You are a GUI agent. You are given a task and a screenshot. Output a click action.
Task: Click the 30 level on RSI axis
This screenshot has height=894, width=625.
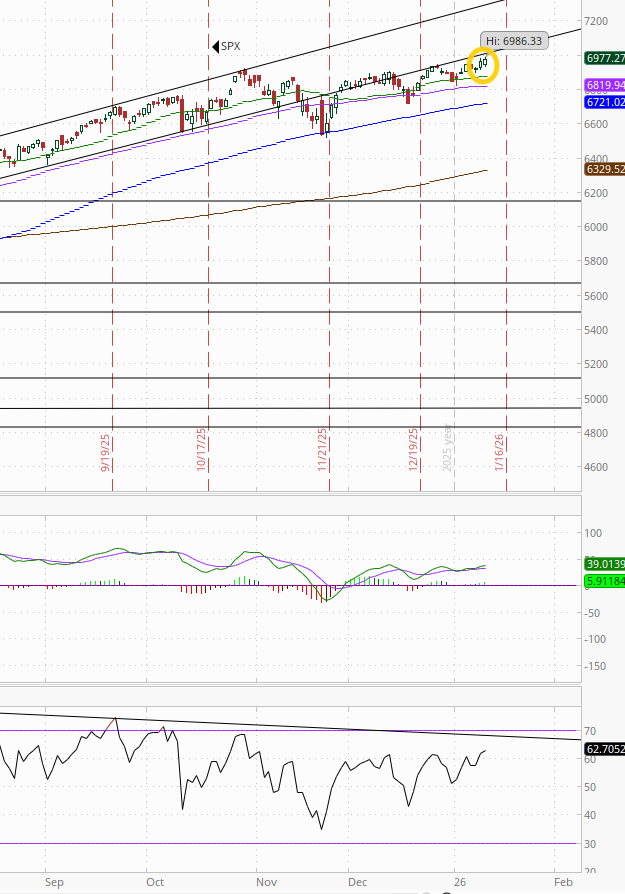590,844
